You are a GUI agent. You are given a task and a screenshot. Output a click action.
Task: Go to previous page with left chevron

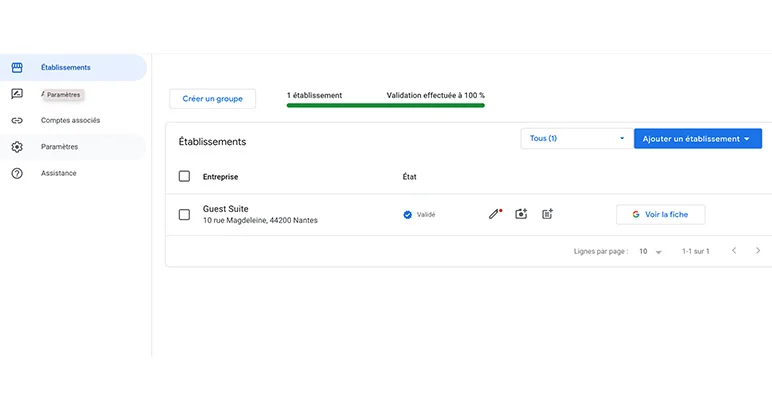point(734,251)
